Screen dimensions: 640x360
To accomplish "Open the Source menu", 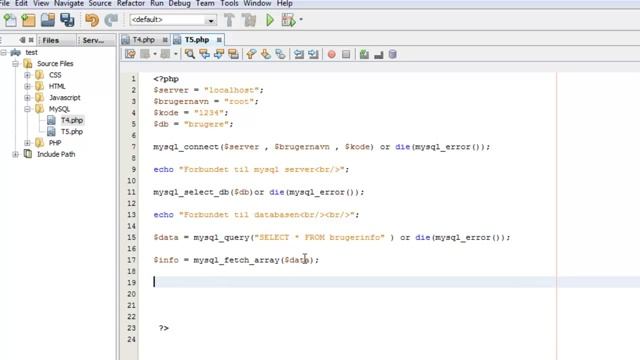I will (100, 3).
